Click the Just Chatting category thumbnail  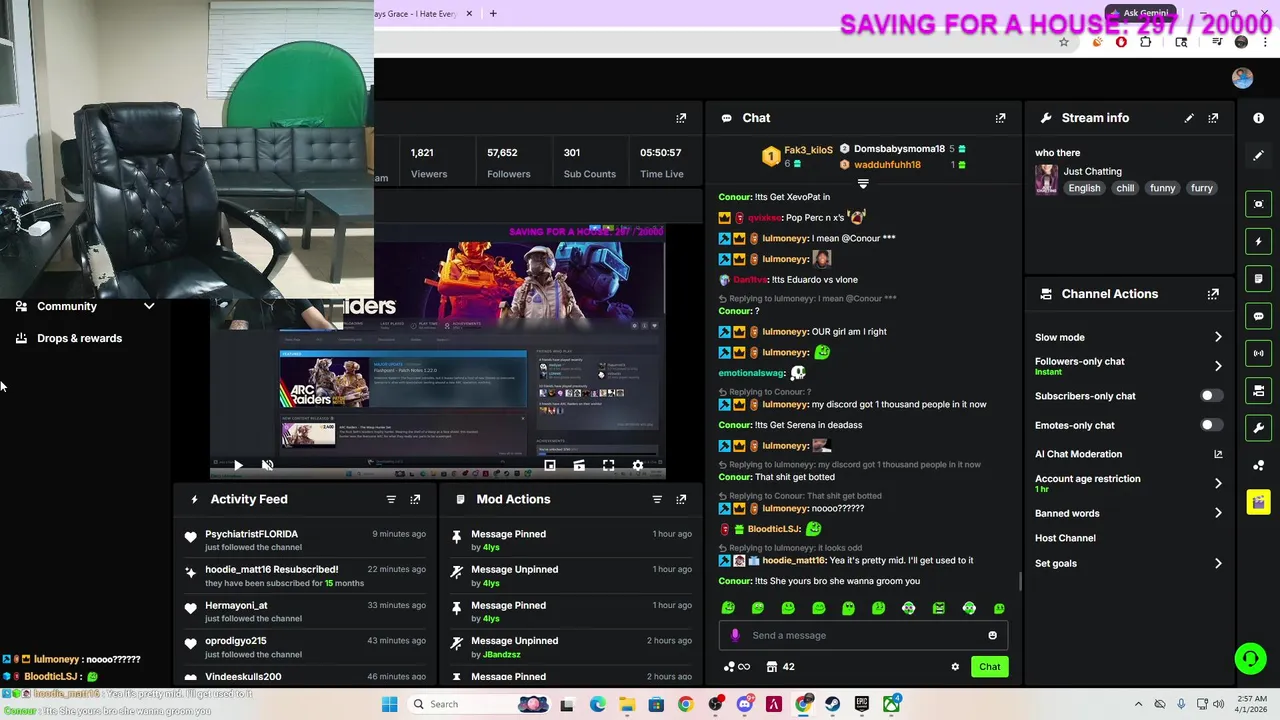coord(1047,180)
